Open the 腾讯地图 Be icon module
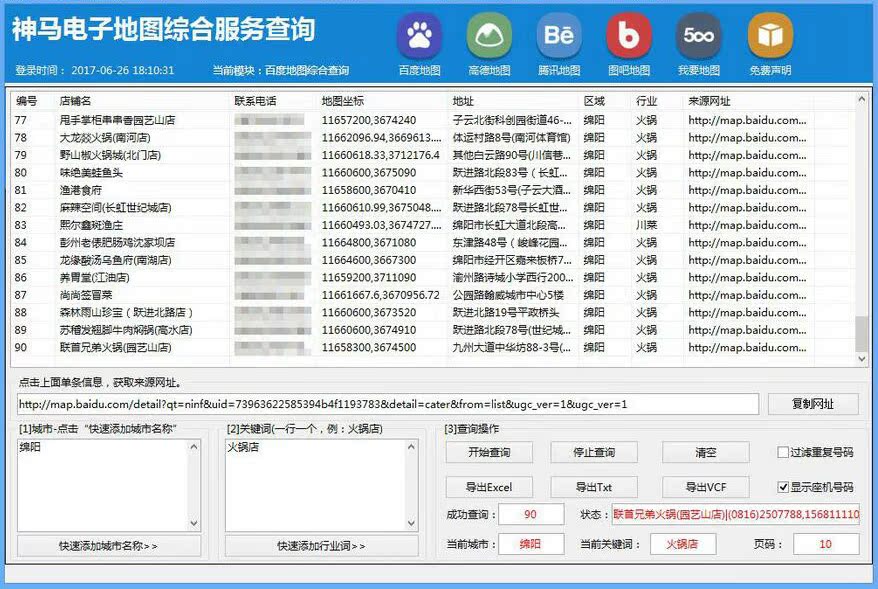The height and width of the screenshot is (589, 878). (559, 36)
